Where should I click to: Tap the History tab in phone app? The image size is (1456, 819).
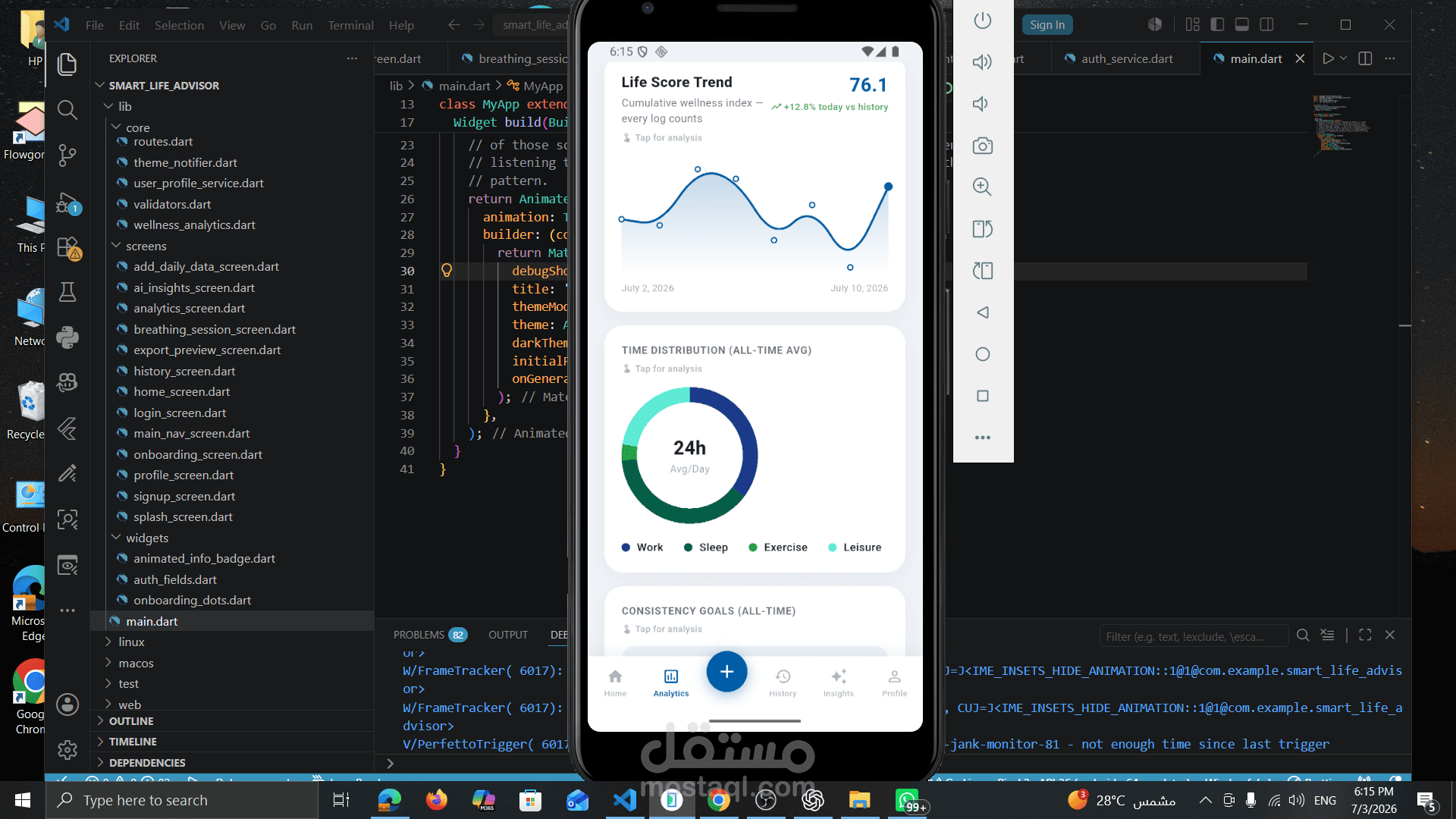(783, 682)
